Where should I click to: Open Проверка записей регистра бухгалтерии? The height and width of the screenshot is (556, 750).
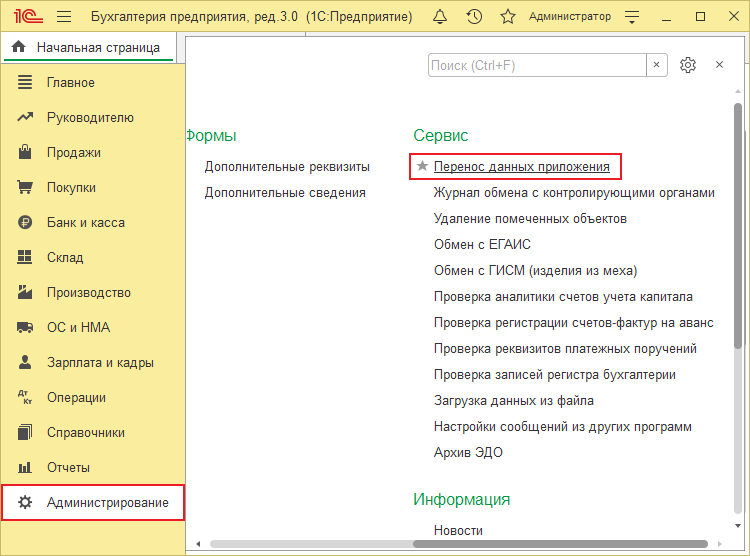coord(554,375)
